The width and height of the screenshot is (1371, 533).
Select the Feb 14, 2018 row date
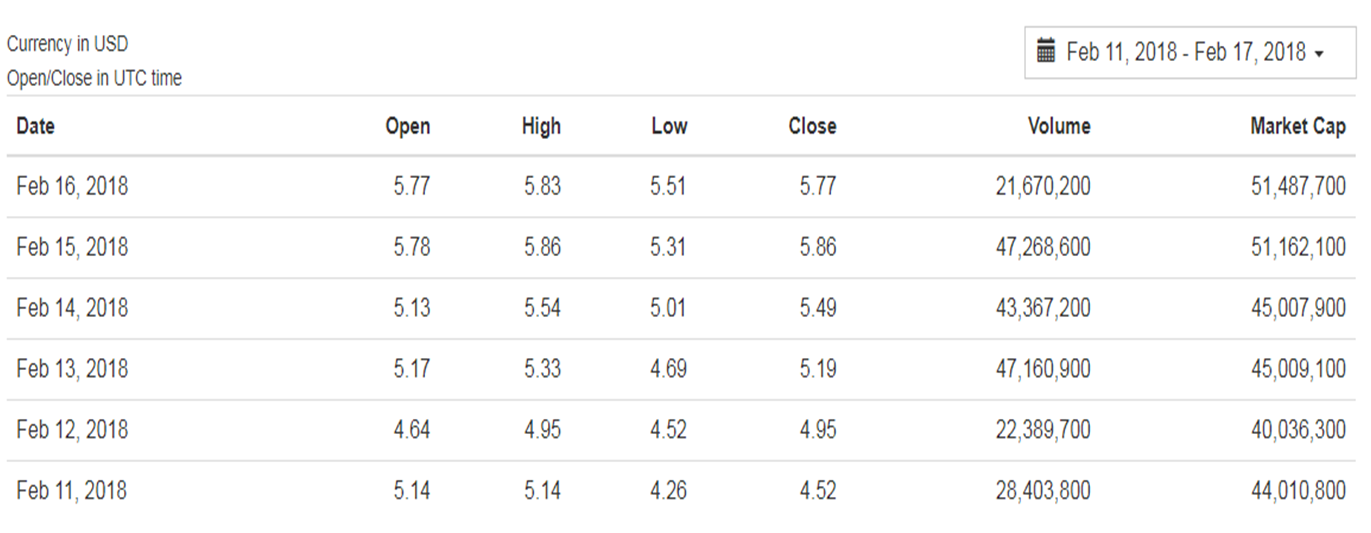(x=72, y=308)
